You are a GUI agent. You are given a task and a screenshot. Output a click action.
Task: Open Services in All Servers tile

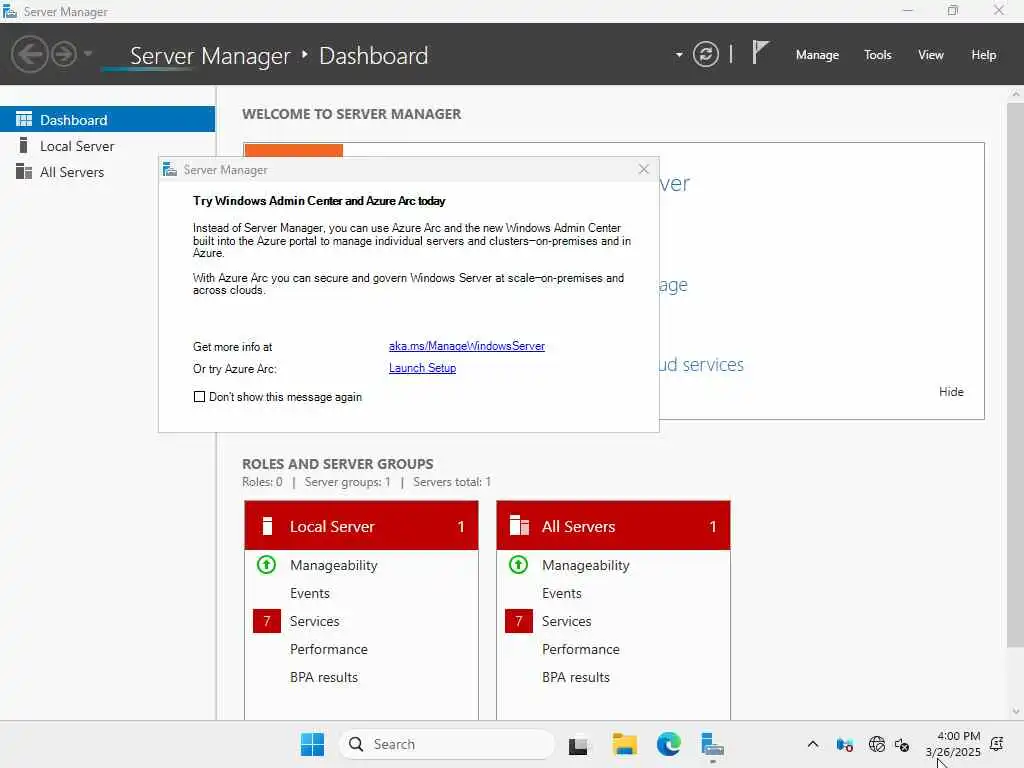click(566, 621)
